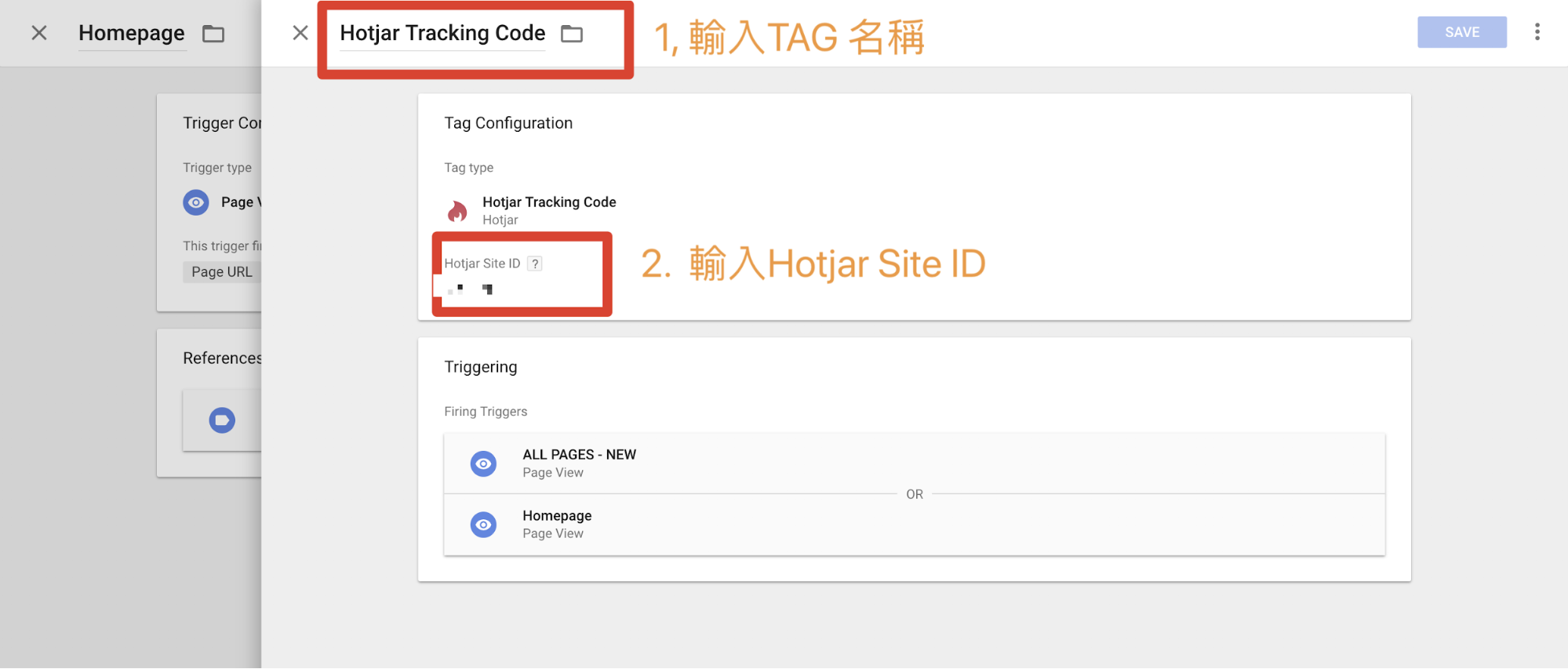Click the Triggering section heading
This screenshot has width=1568, height=669.
click(x=481, y=367)
